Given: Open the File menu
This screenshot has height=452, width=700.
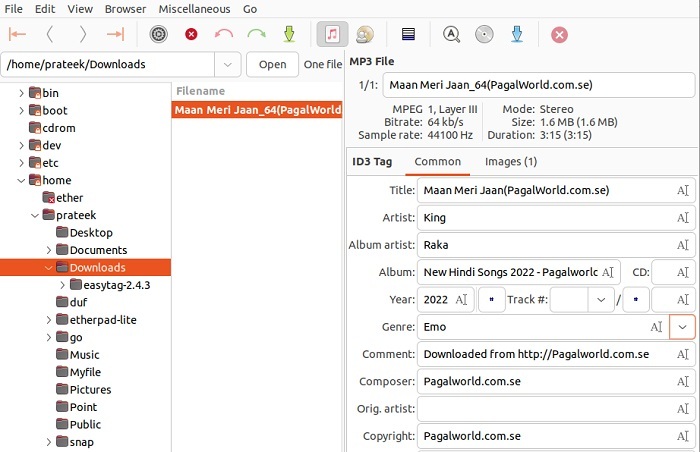Looking at the screenshot, I should (13, 9).
